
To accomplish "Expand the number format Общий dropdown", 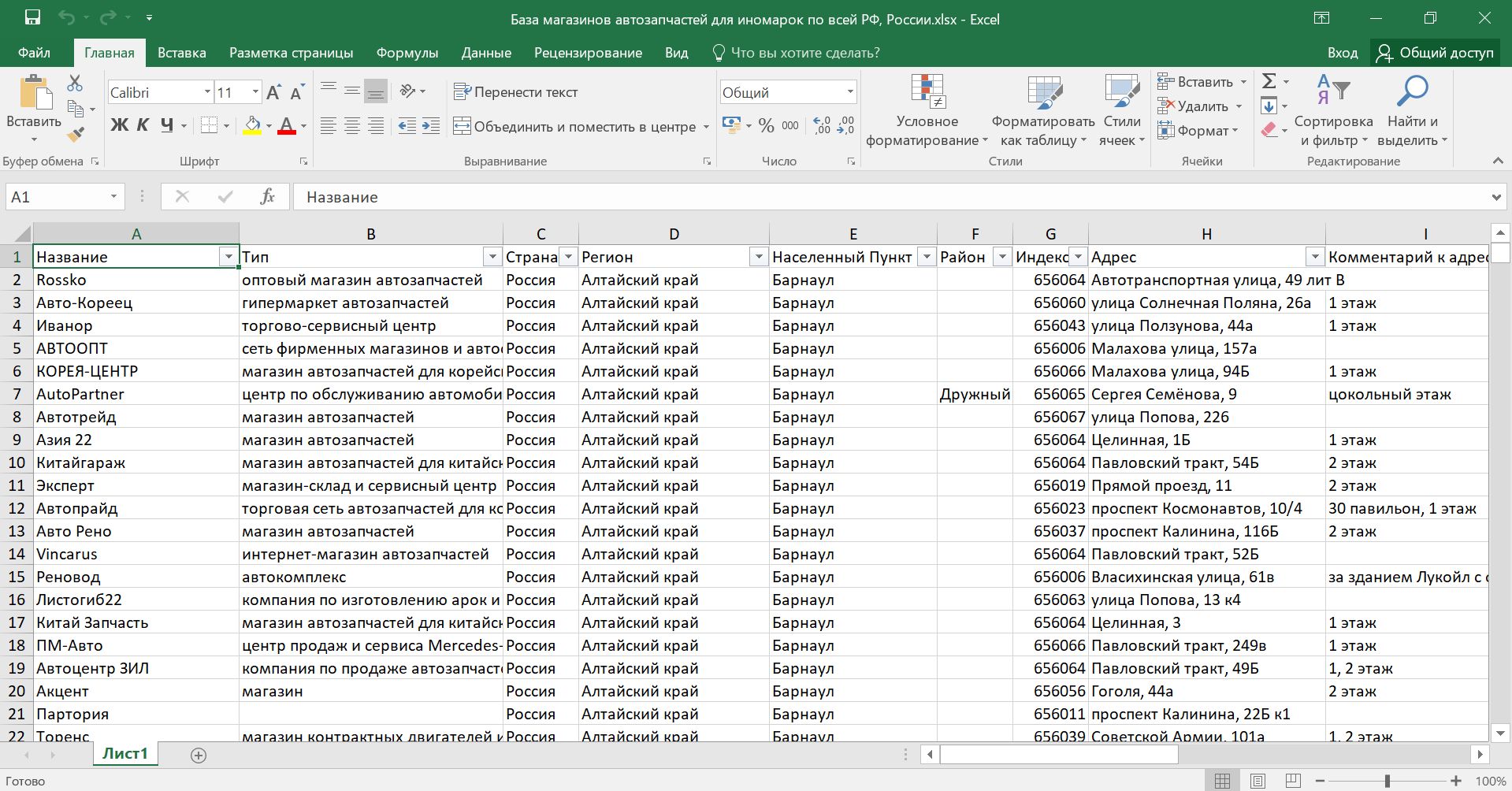I will (850, 92).
